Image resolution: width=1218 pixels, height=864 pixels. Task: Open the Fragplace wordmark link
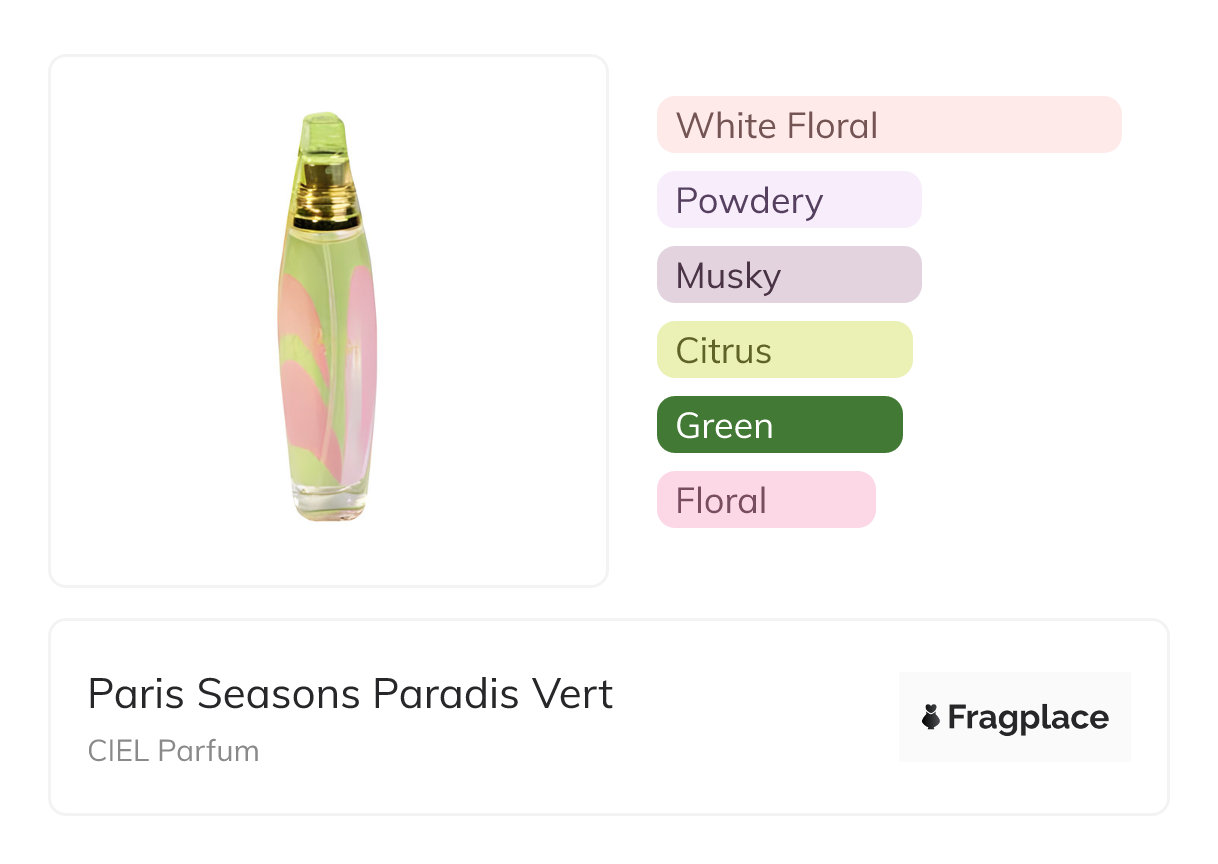pos(1028,717)
